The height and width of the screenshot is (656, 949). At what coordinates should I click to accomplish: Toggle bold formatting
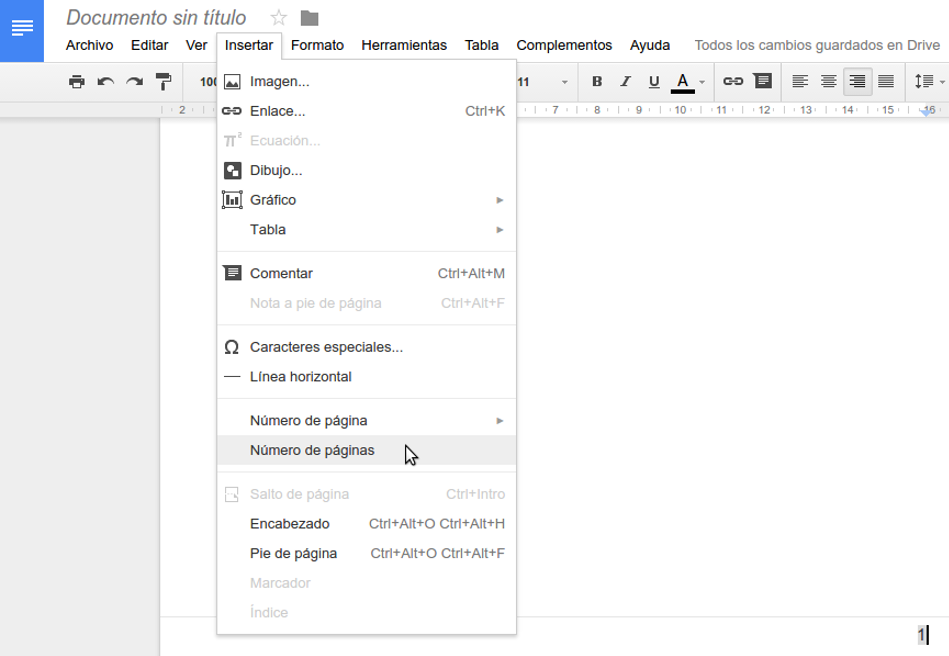tap(597, 82)
